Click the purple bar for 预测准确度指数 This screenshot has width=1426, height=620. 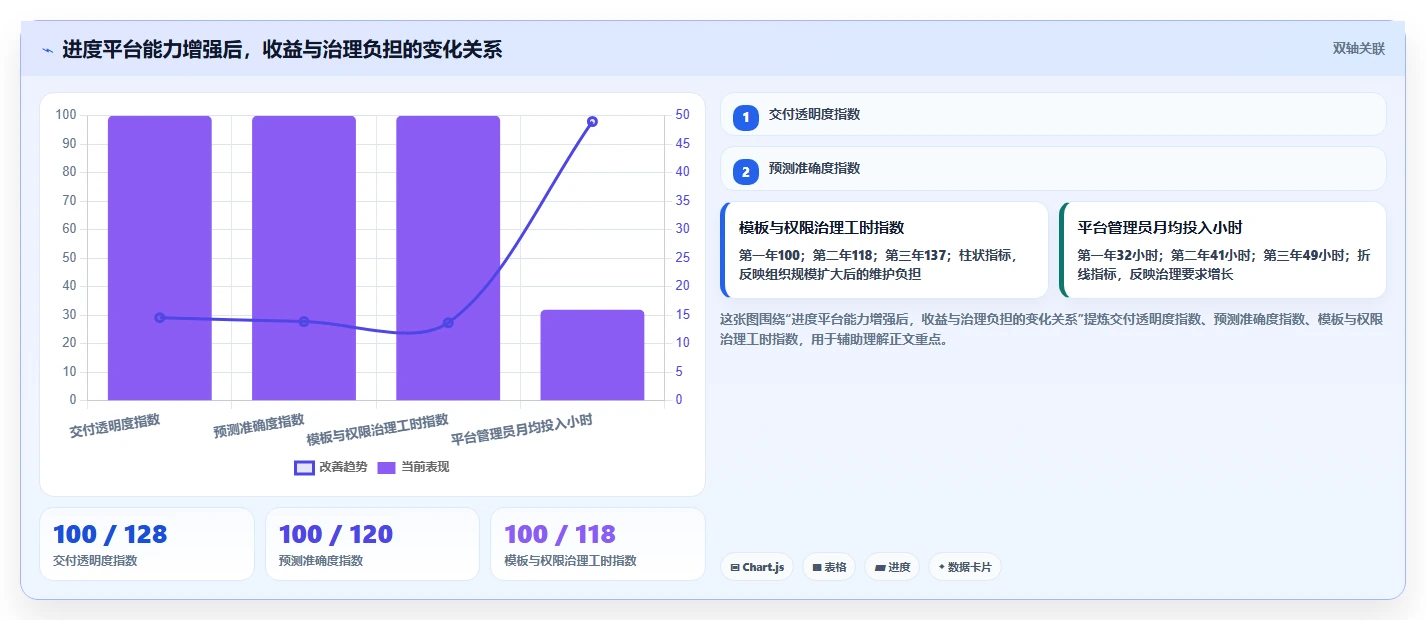pyautogui.click(x=304, y=258)
